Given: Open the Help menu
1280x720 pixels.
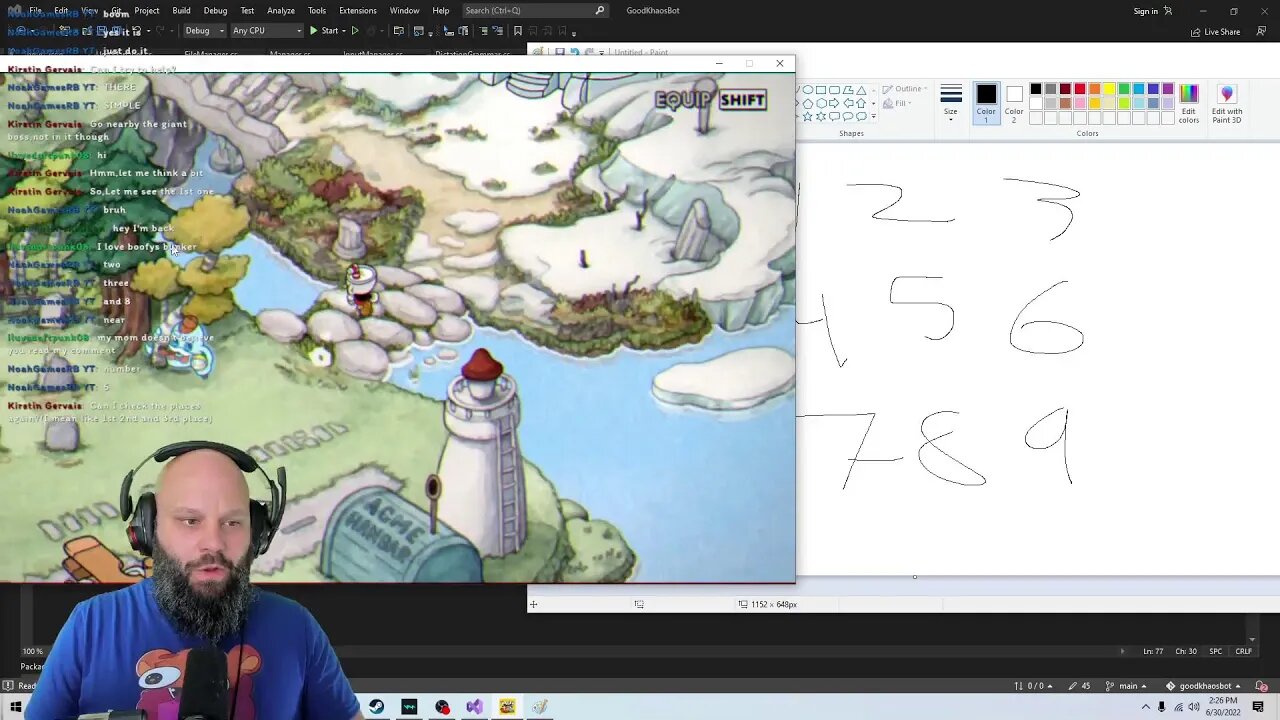Looking at the screenshot, I should (x=441, y=10).
